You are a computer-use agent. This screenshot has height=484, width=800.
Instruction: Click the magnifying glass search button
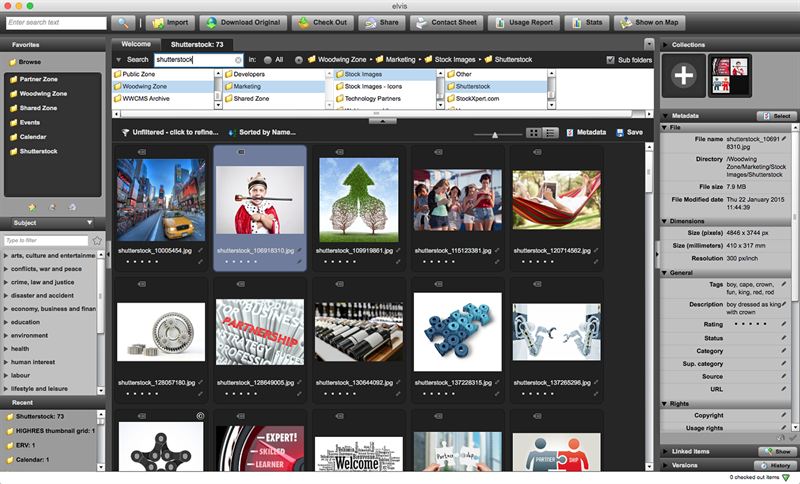[124, 22]
